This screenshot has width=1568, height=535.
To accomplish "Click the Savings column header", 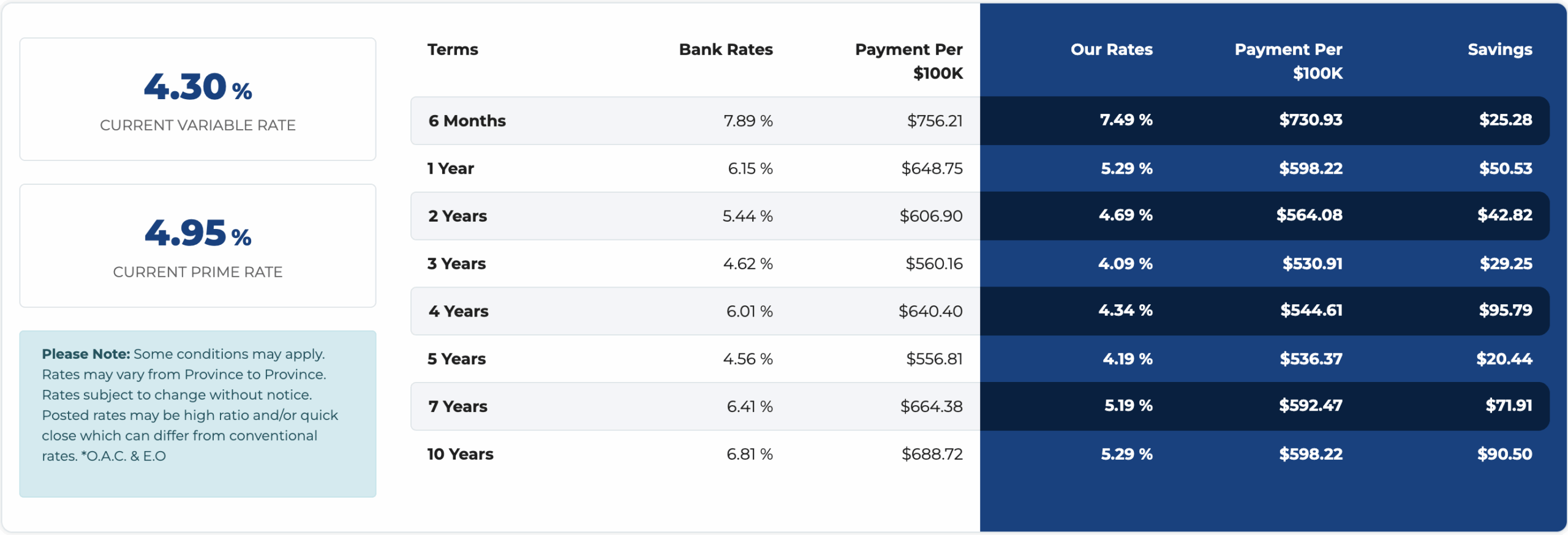I will pos(1499,50).
